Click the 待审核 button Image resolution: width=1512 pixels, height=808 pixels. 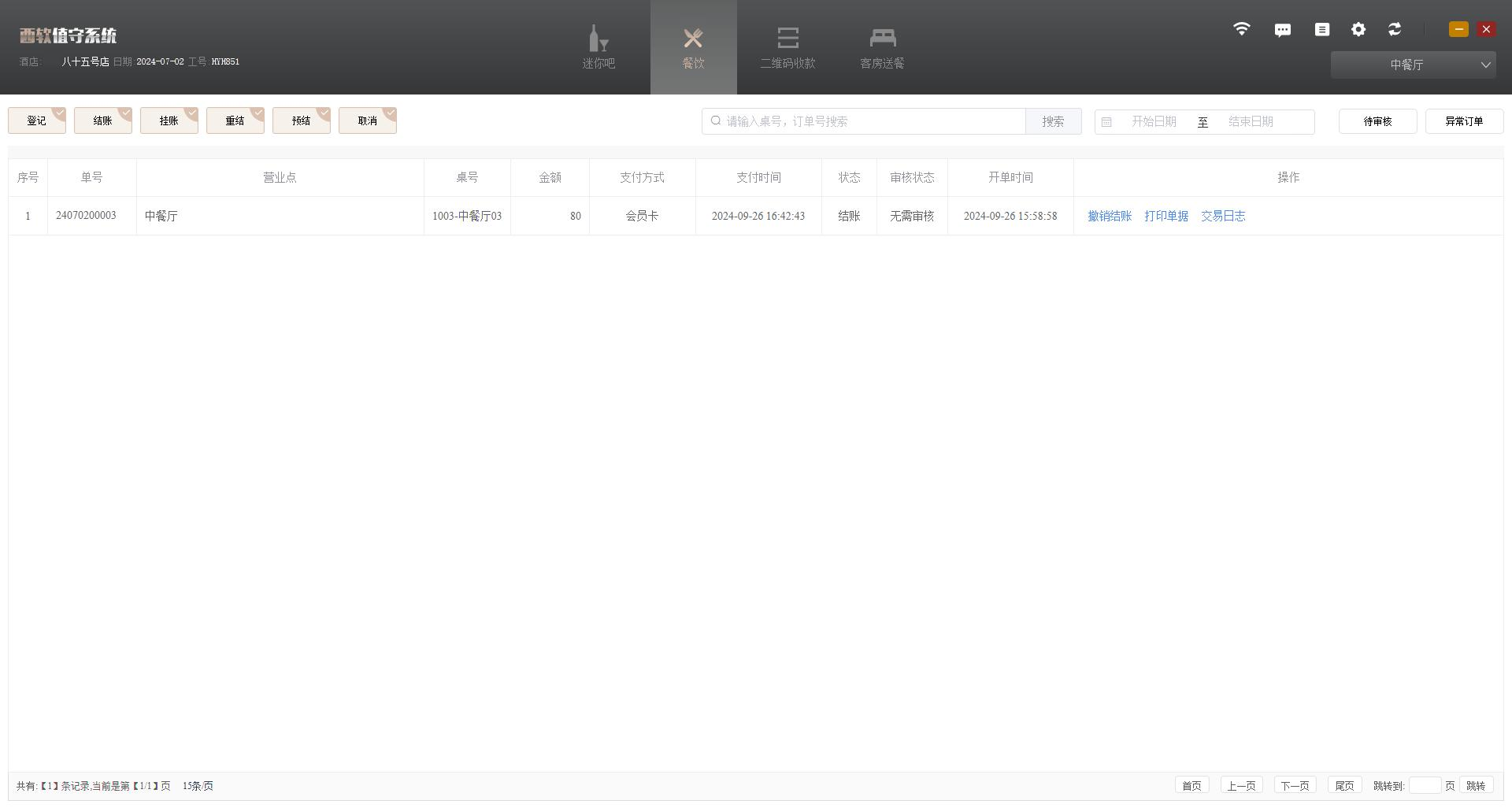coord(1377,121)
